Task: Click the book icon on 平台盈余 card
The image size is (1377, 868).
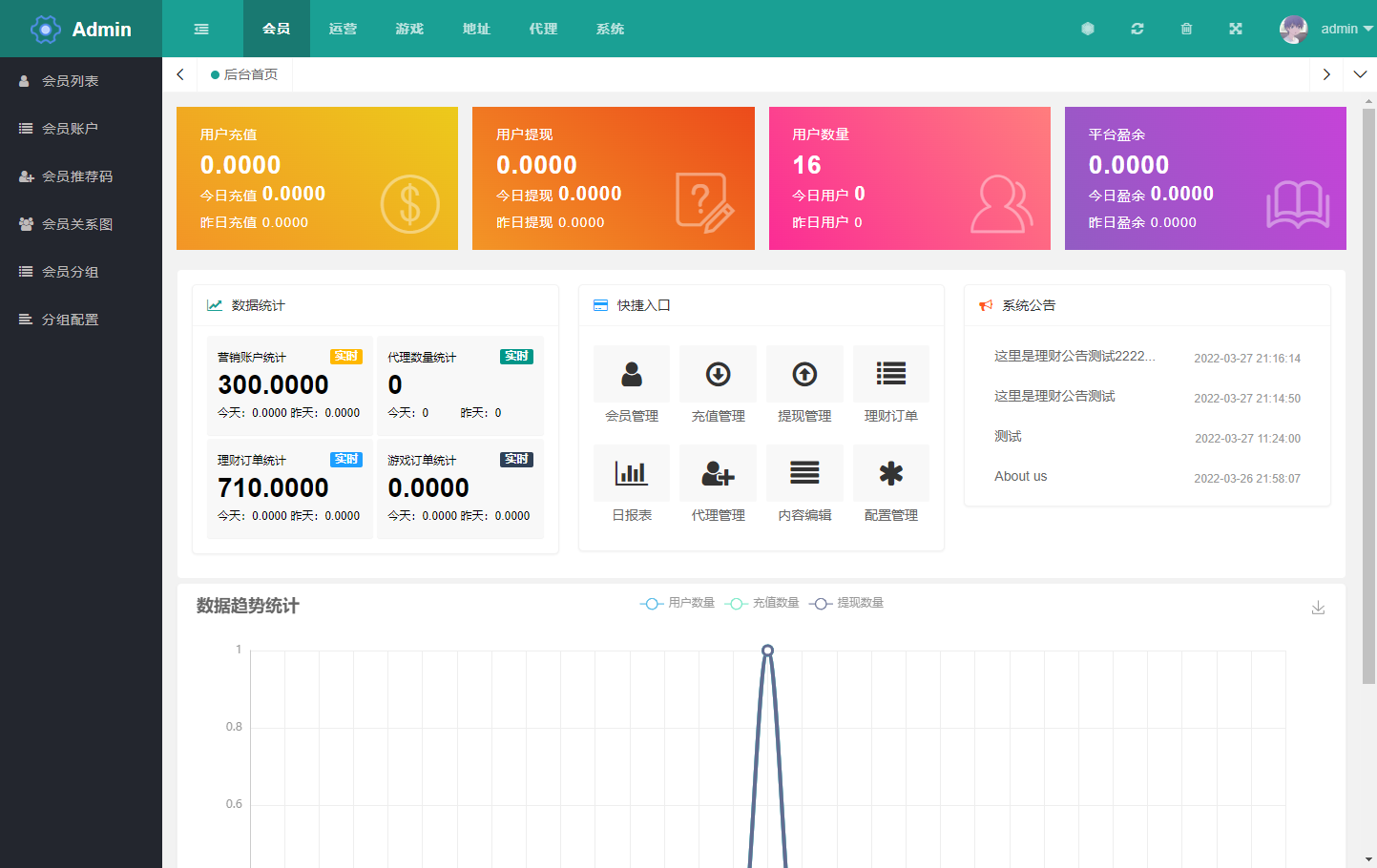Action: click(1298, 204)
